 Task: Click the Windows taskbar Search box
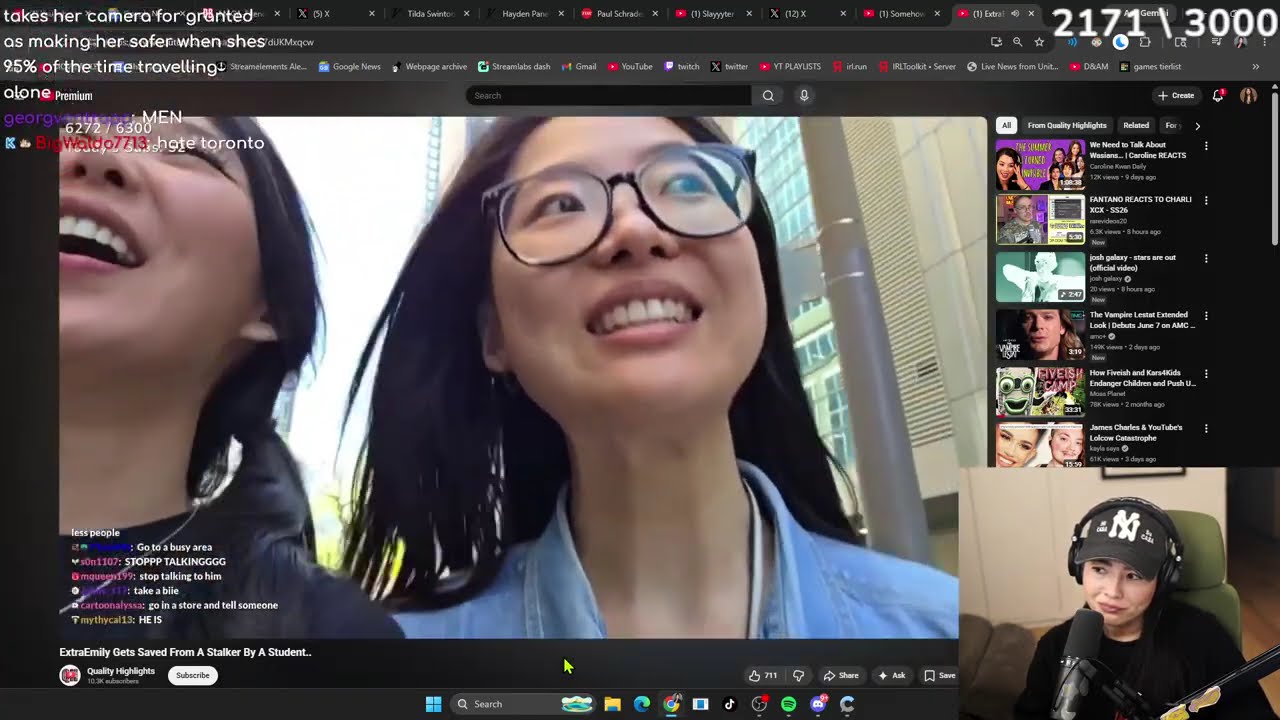coord(523,704)
